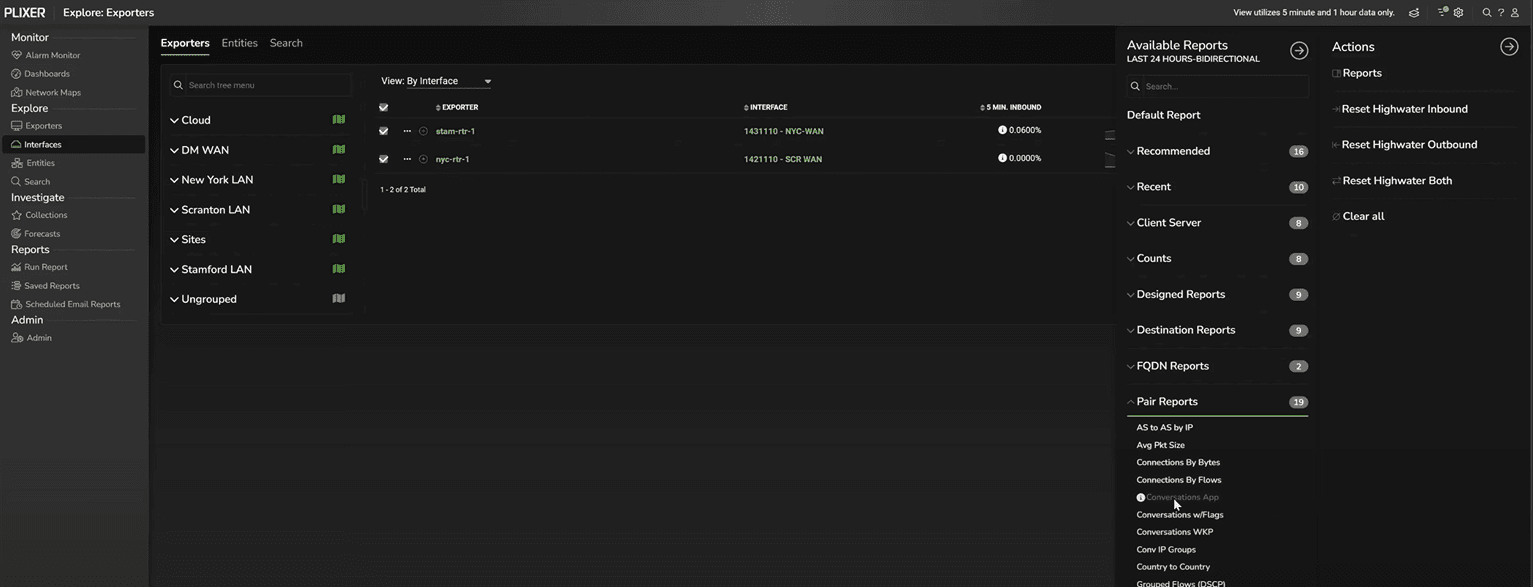Select the Connections By Bytes report
Viewport: 1533px width, 587px height.
tap(1177, 462)
